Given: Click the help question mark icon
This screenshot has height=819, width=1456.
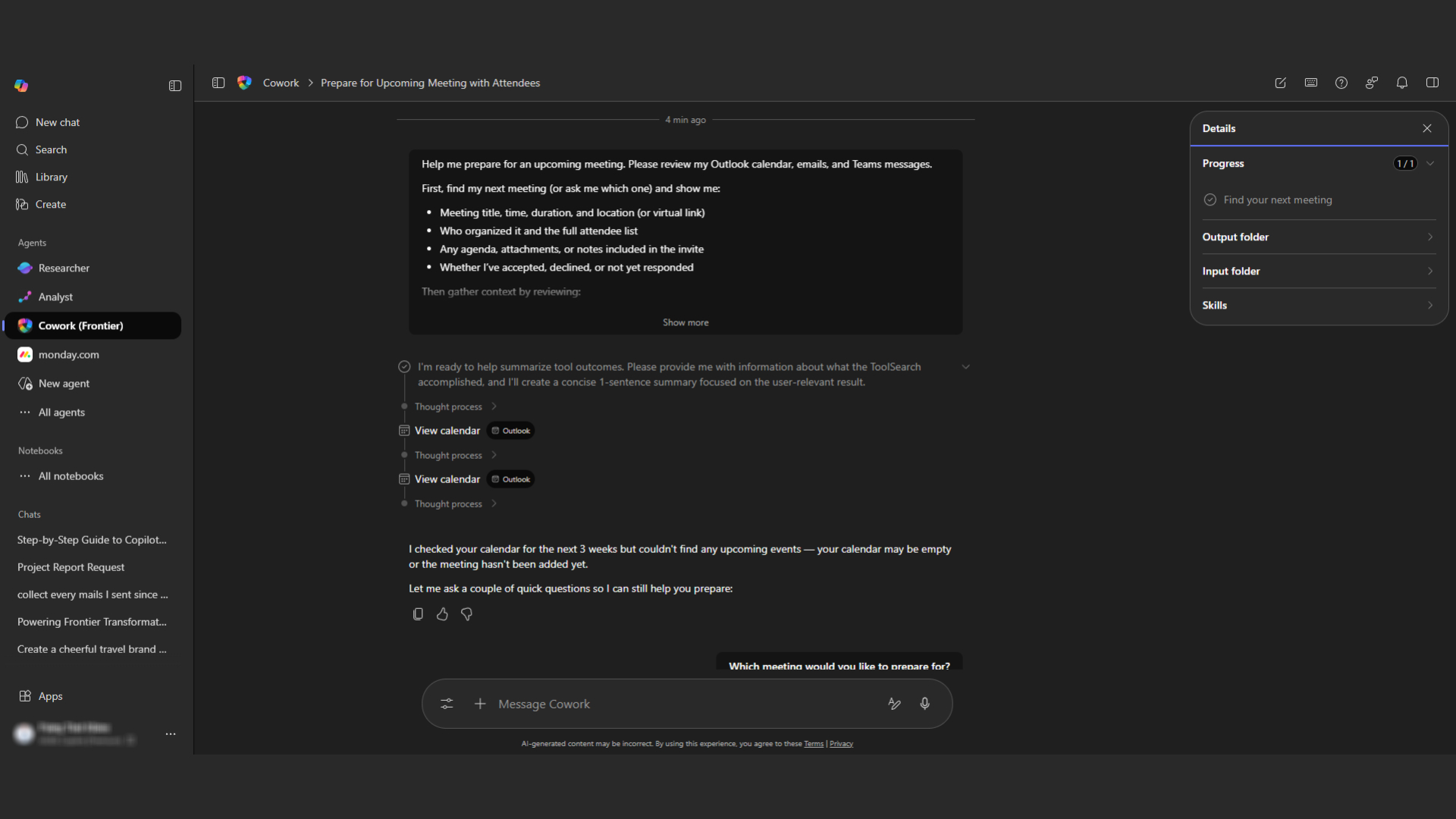Looking at the screenshot, I should (x=1341, y=83).
